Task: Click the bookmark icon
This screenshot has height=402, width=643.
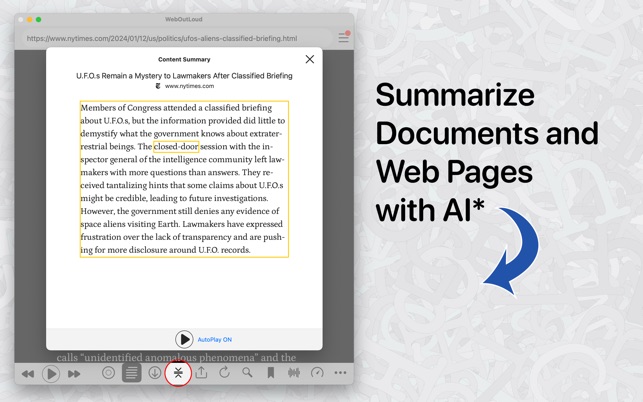Action: pos(271,372)
